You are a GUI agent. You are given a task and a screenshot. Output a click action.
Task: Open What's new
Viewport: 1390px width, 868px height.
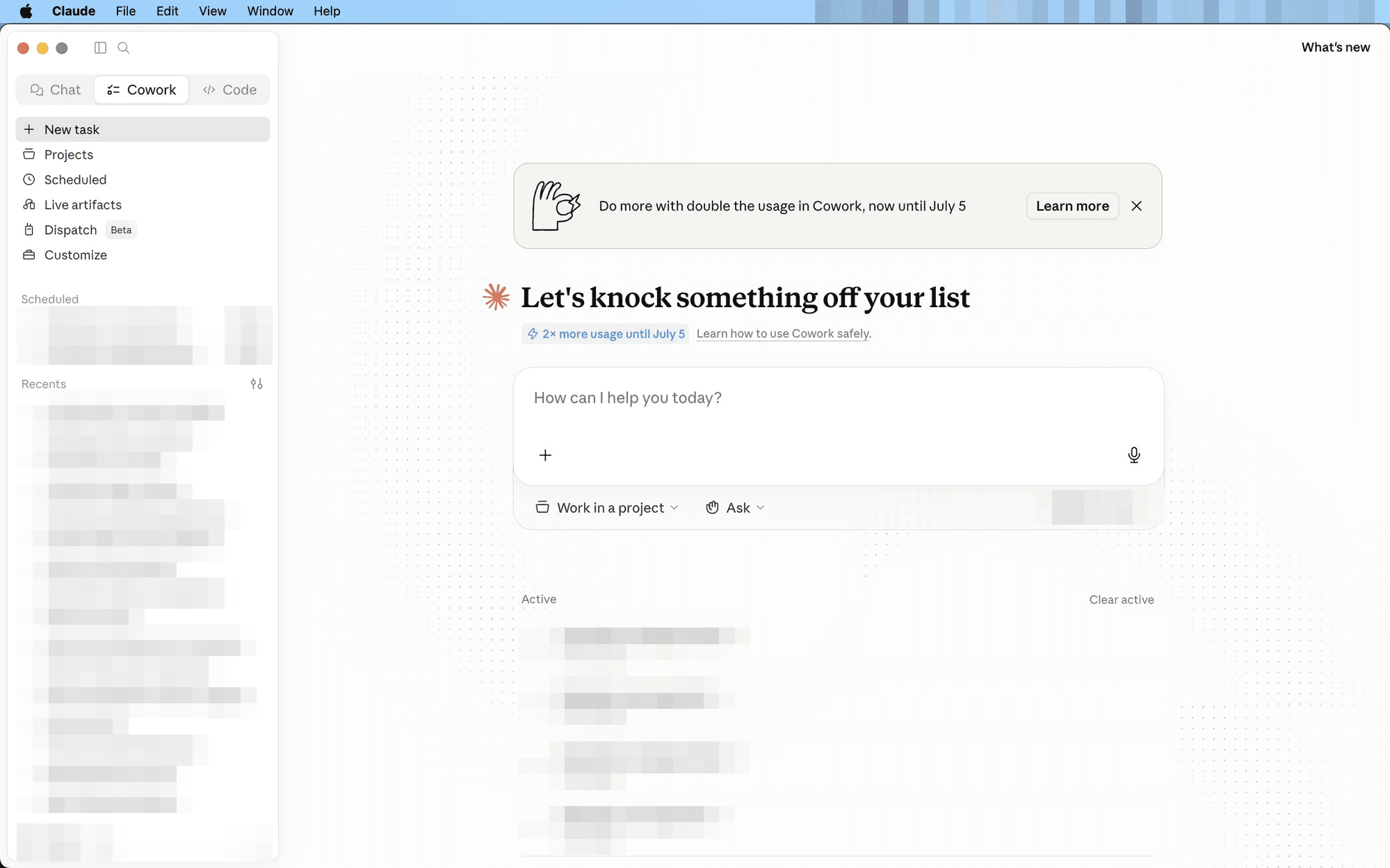point(1336,47)
